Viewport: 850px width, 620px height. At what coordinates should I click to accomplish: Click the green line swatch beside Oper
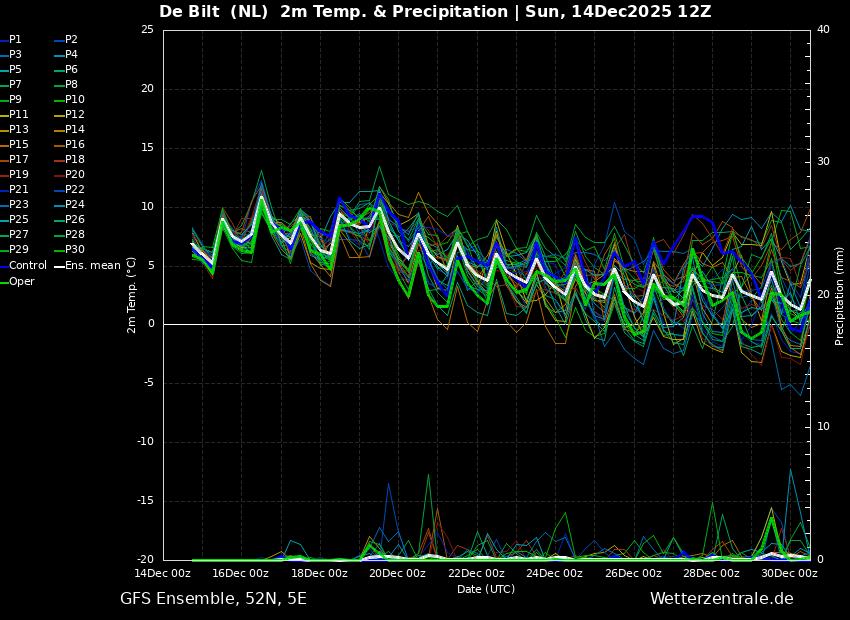[4, 282]
